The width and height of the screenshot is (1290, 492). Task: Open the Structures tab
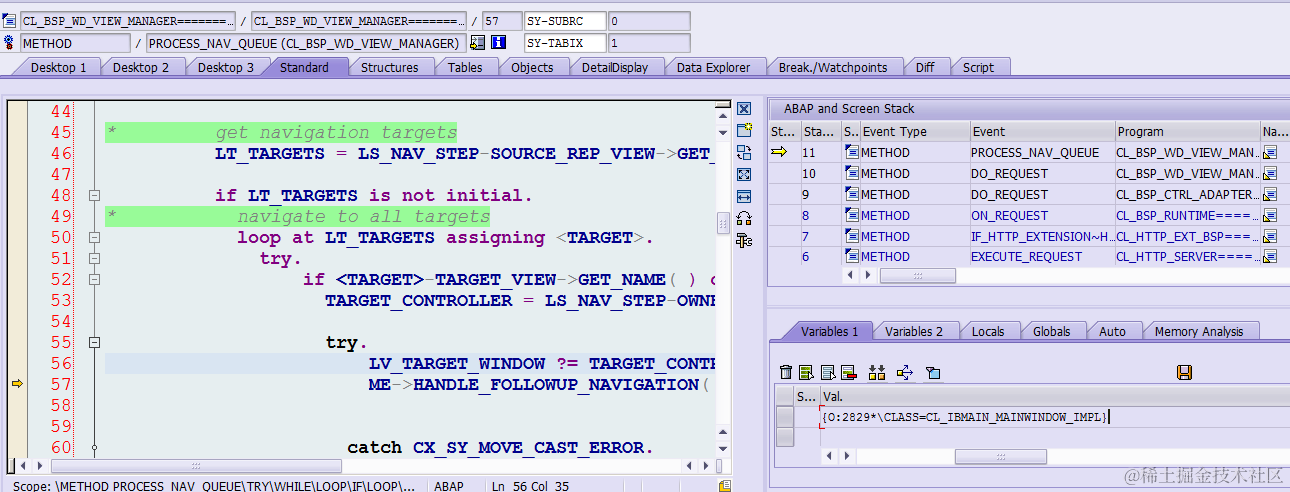coord(389,67)
